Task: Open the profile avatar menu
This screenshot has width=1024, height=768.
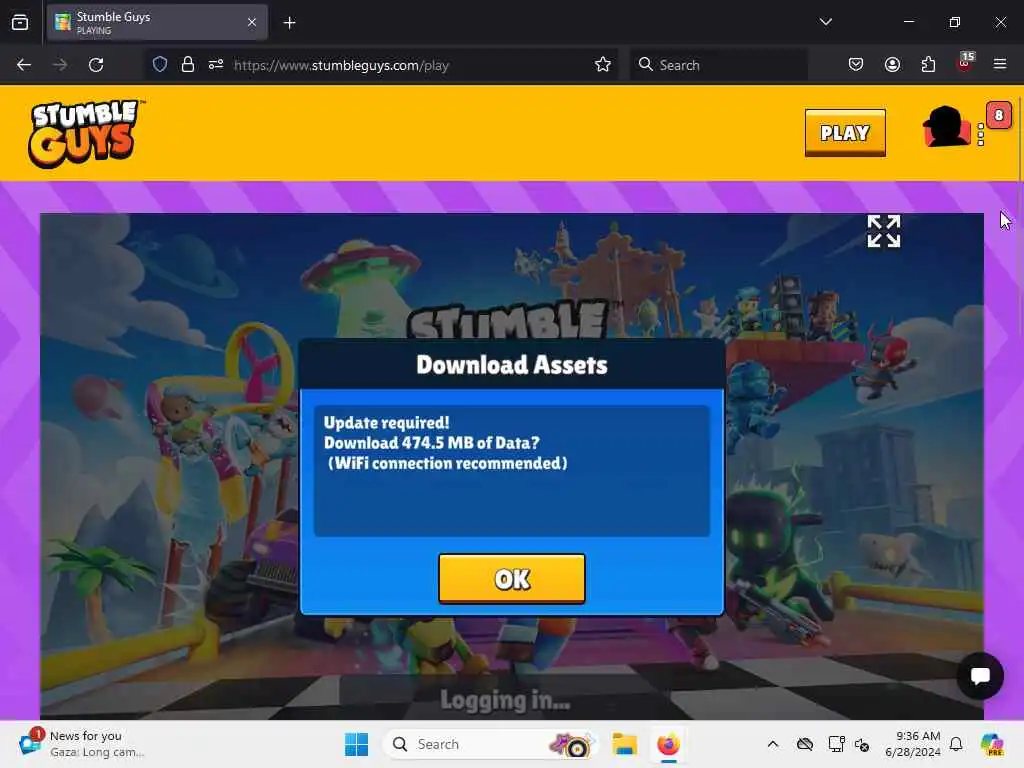Action: pos(946,127)
